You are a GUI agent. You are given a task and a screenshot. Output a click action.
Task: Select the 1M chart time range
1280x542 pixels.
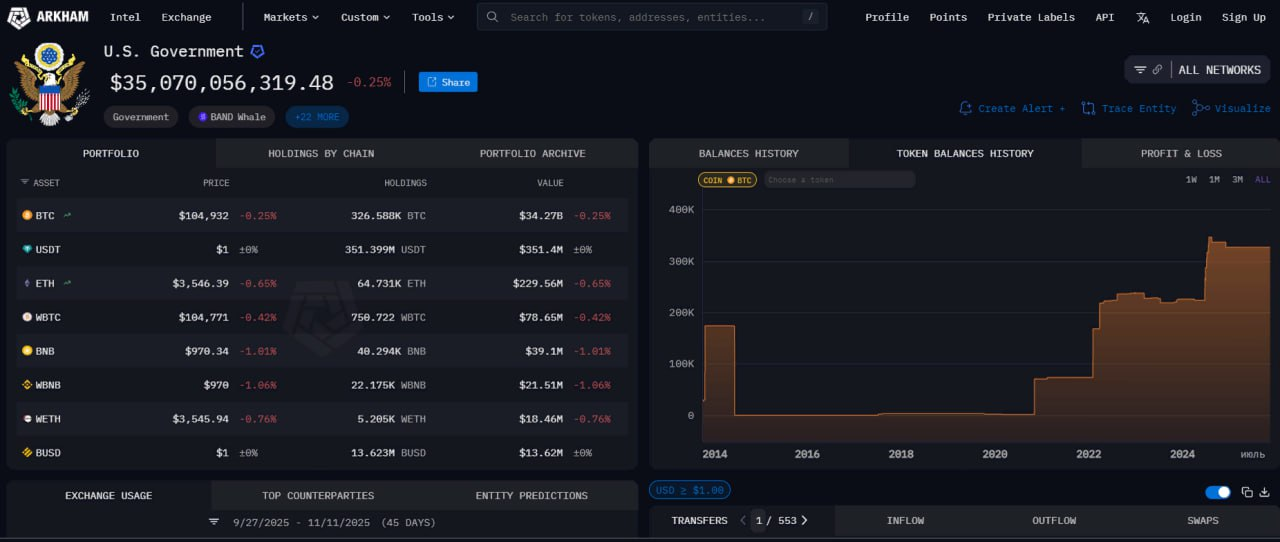point(1214,180)
